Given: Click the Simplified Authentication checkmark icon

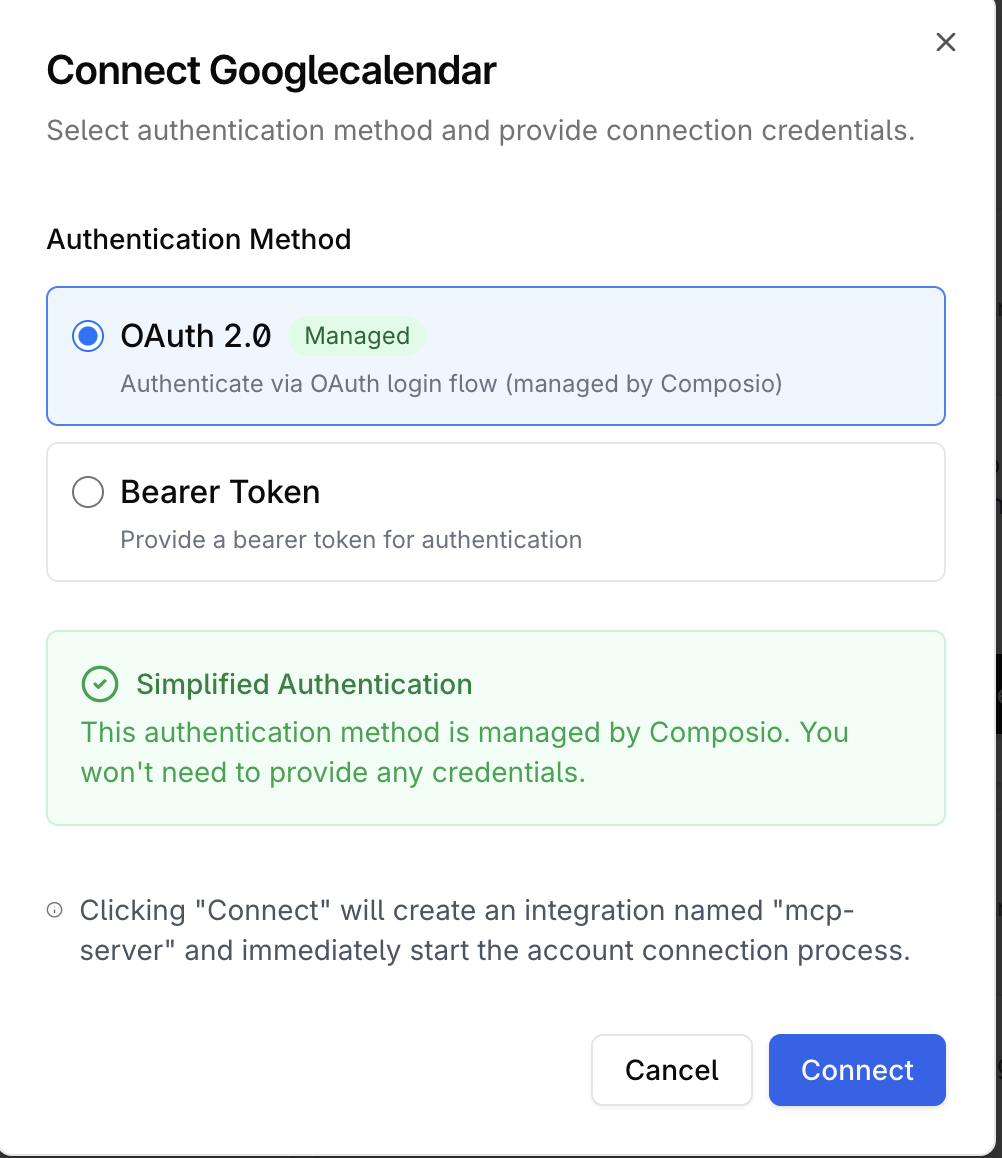Looking at the screenshot, I should point(99,685).
